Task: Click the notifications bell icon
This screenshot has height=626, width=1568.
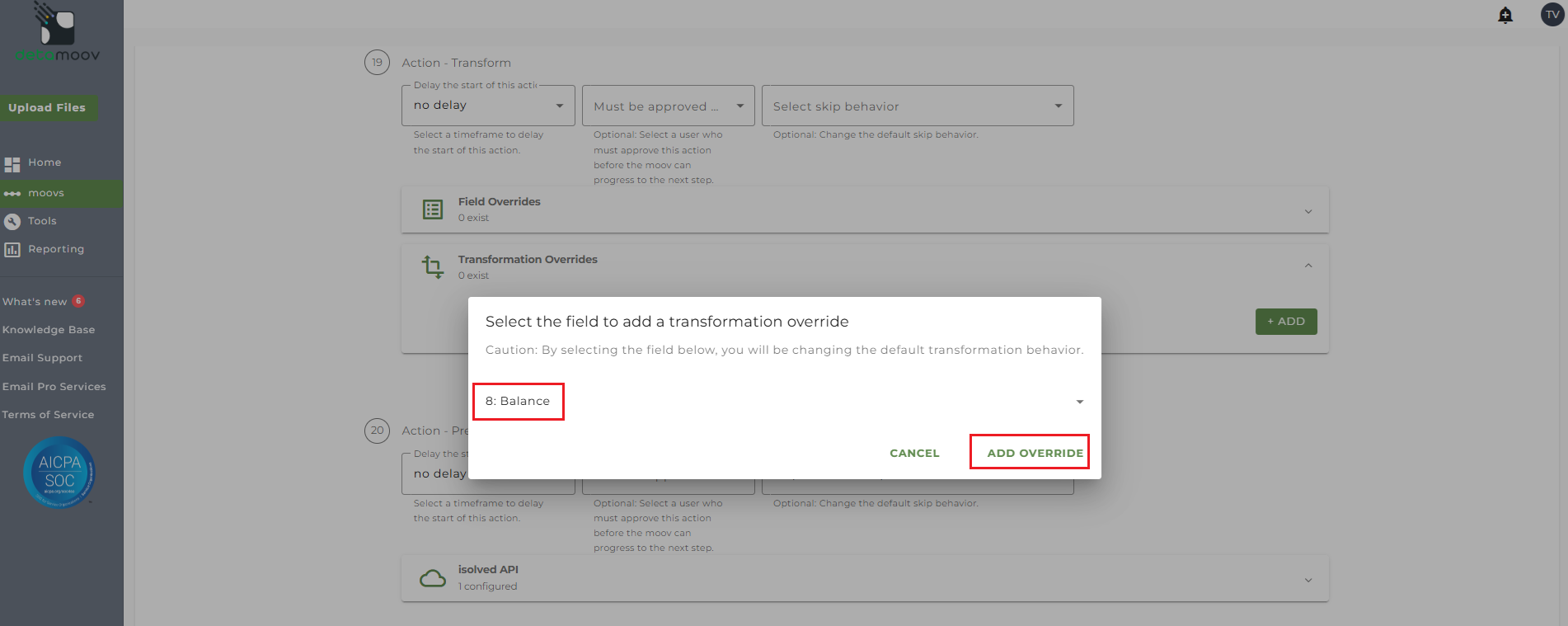Action: 1505,15
